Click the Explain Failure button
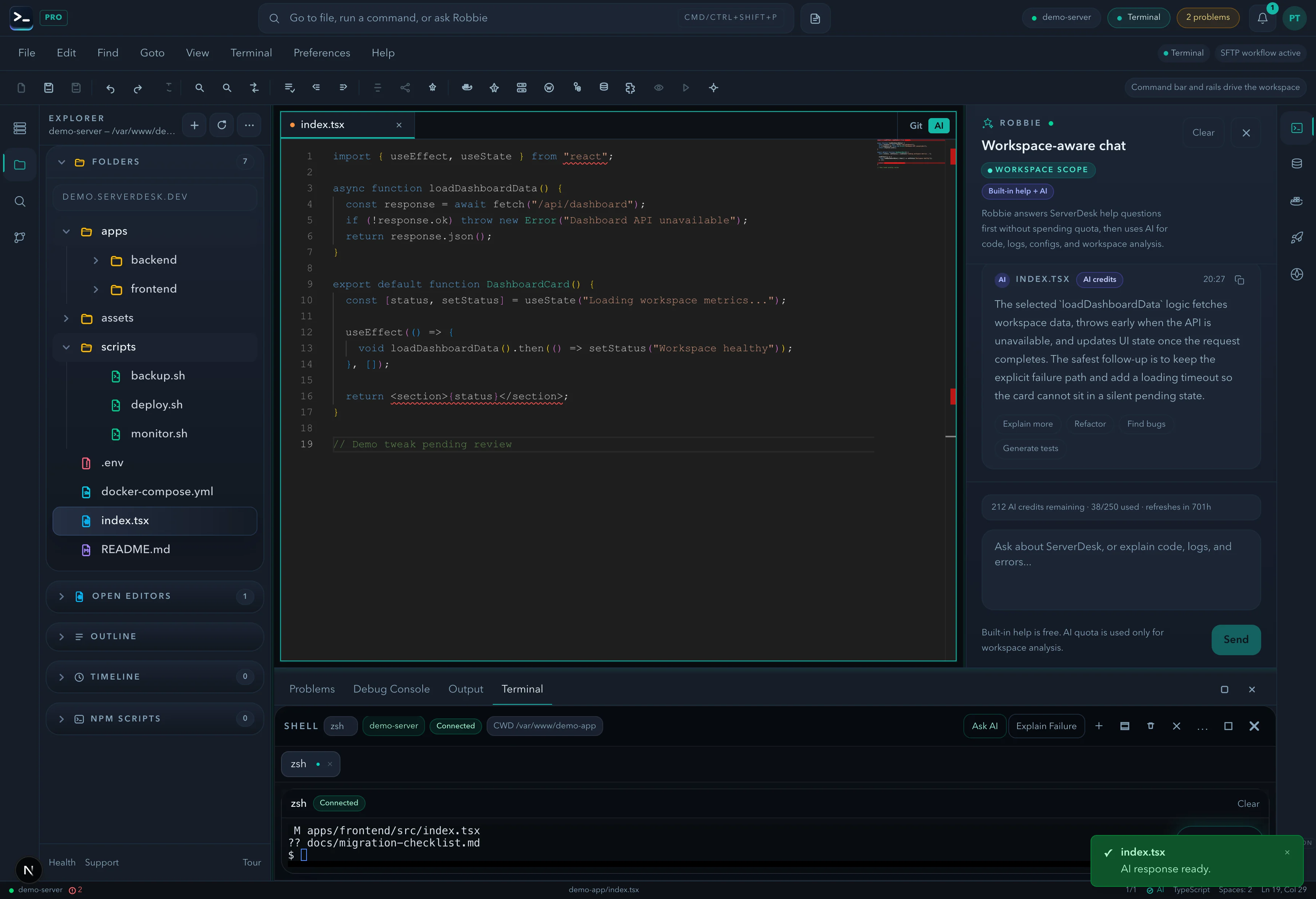1316x899 pixels. (x=1046, y=726)
